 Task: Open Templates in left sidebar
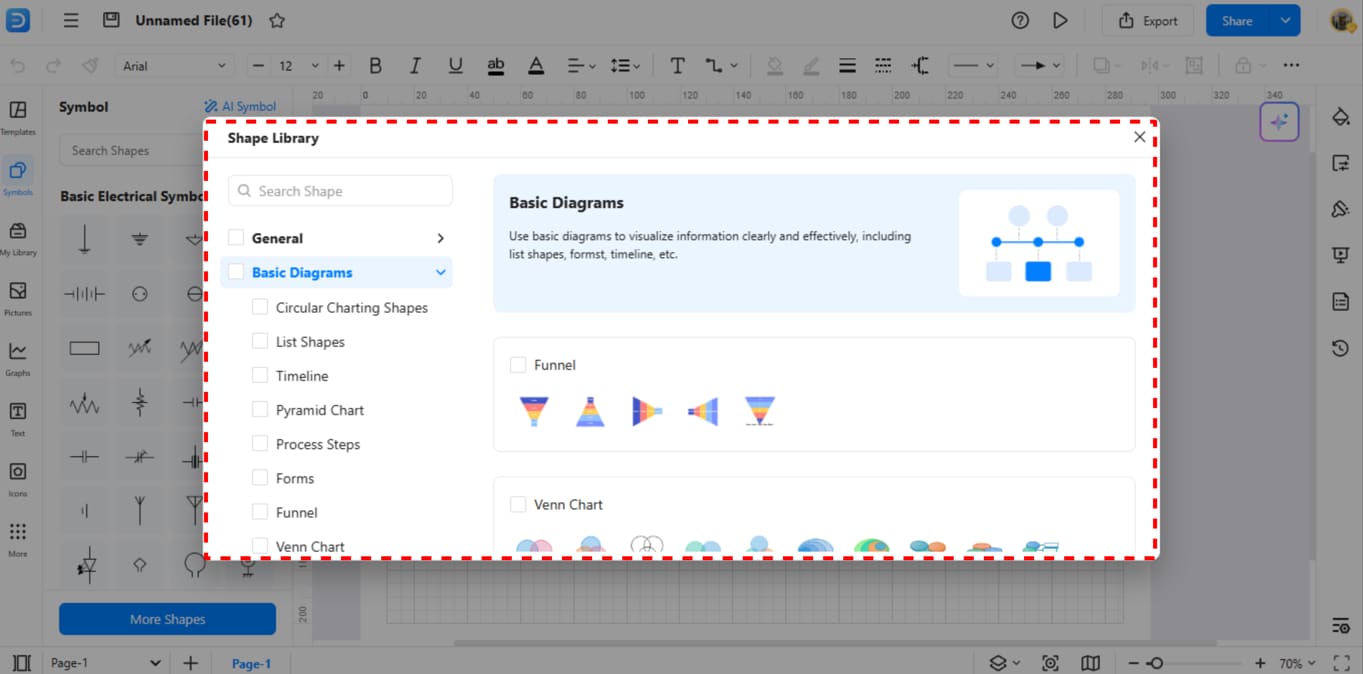click(x=18, y=117)
